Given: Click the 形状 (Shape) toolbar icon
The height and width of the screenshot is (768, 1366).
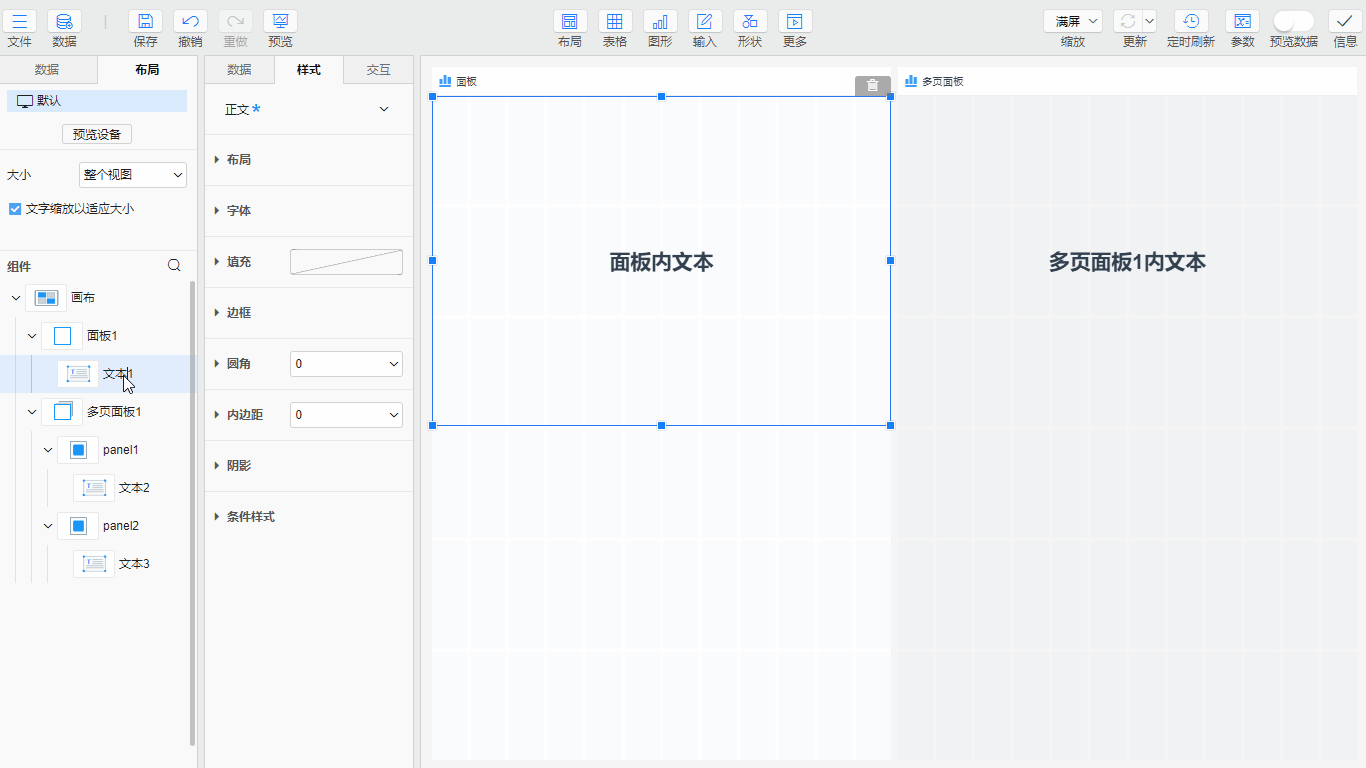Looking at the screenshot, I should [750, 22].
